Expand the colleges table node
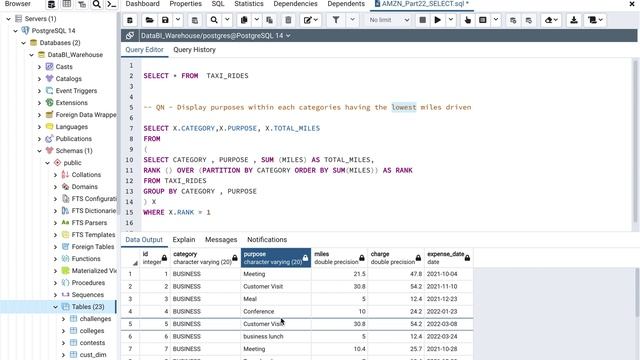Image resolution: width=640 pixels, height=360 pixels. [63, 331]
